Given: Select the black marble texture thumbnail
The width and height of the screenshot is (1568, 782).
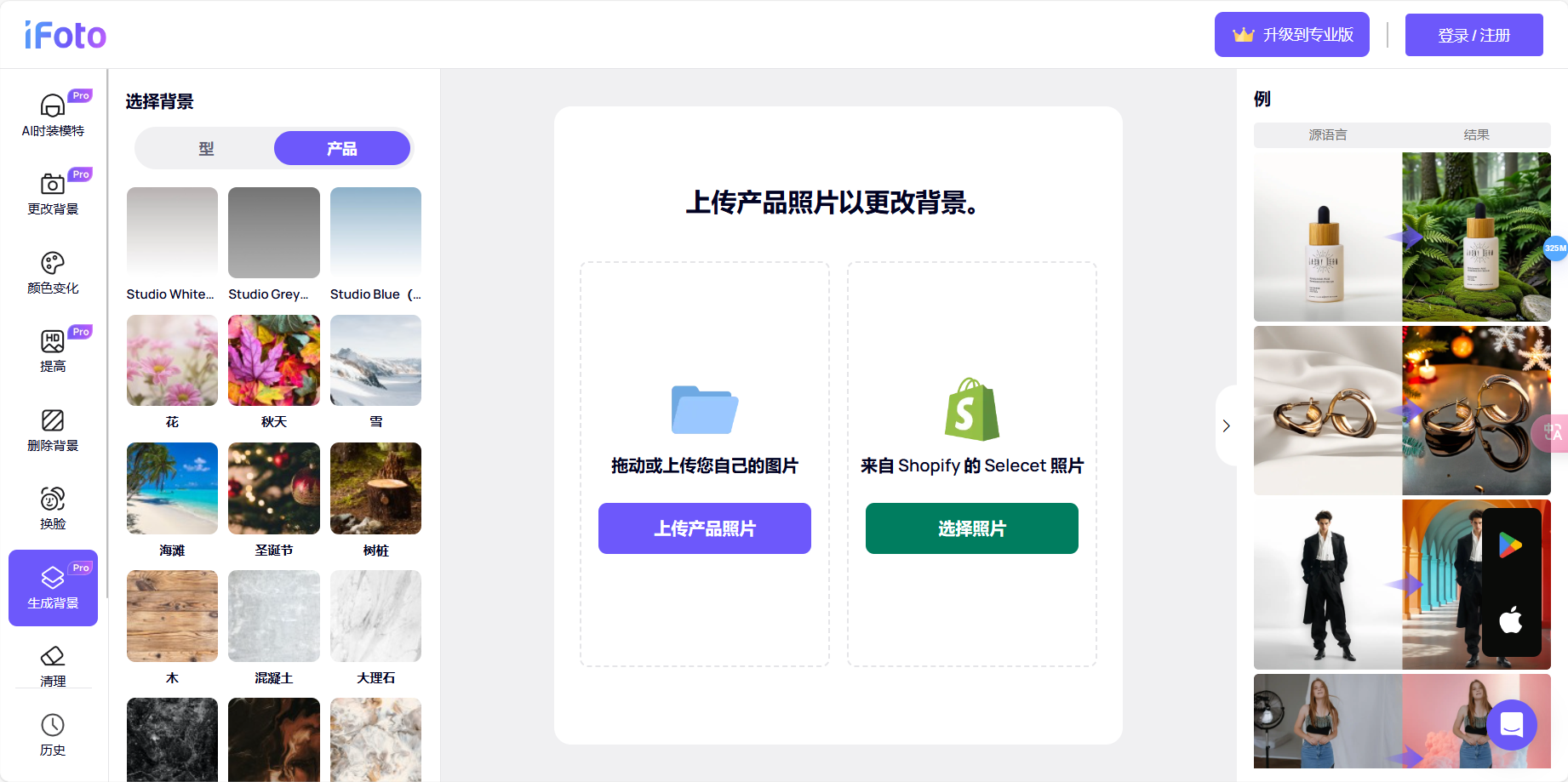Looking at the screenshot, I should [172, 739].
